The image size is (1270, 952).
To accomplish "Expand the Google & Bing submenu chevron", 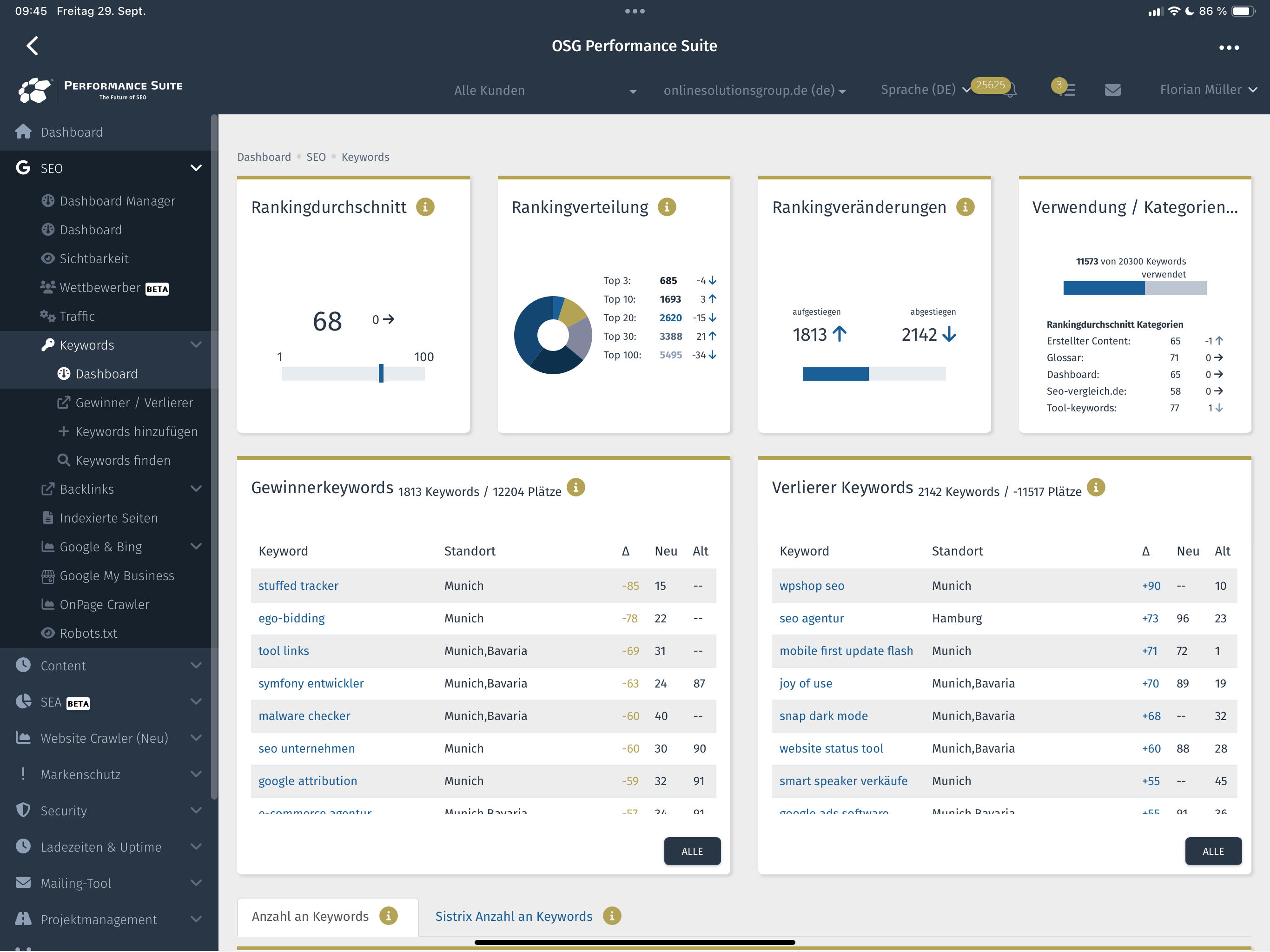I will [x=196, y=546].
